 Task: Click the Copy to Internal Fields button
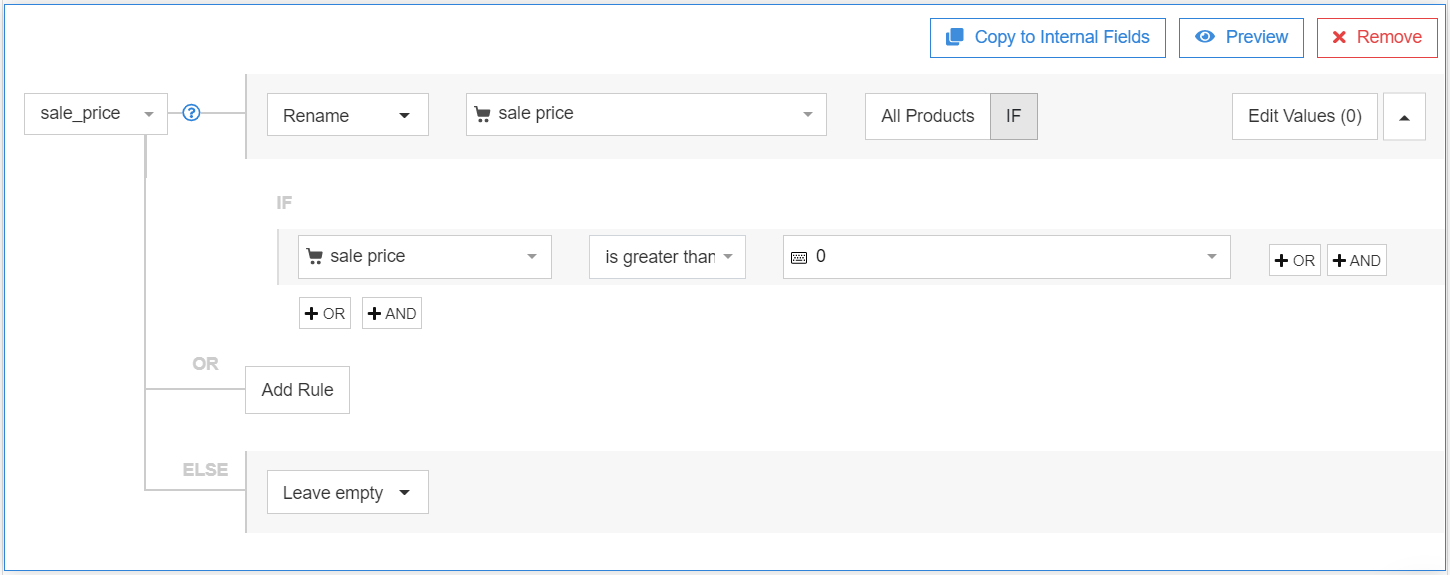pos(1047,38)
